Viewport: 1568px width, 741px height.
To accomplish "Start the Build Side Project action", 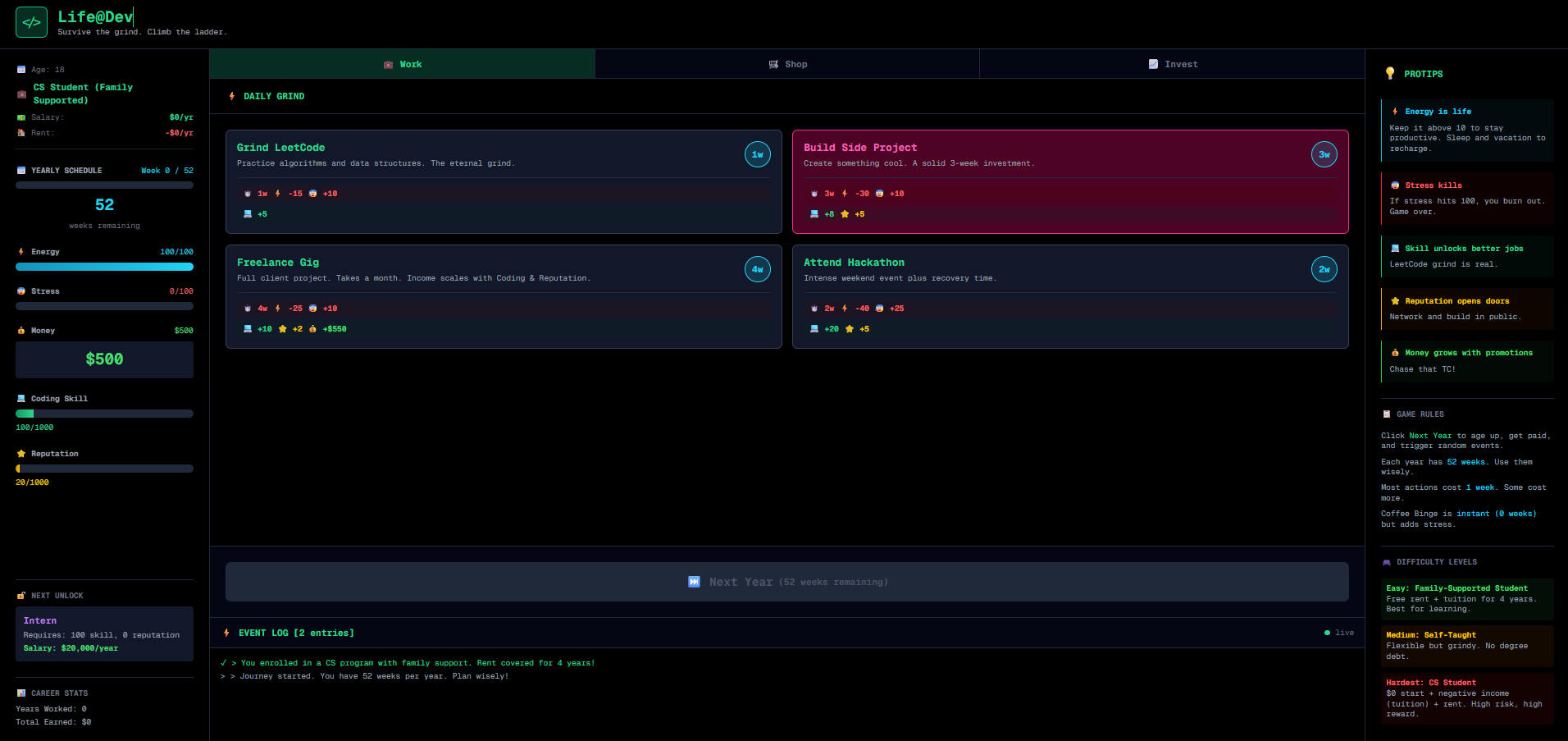I will coord(1070,181).
